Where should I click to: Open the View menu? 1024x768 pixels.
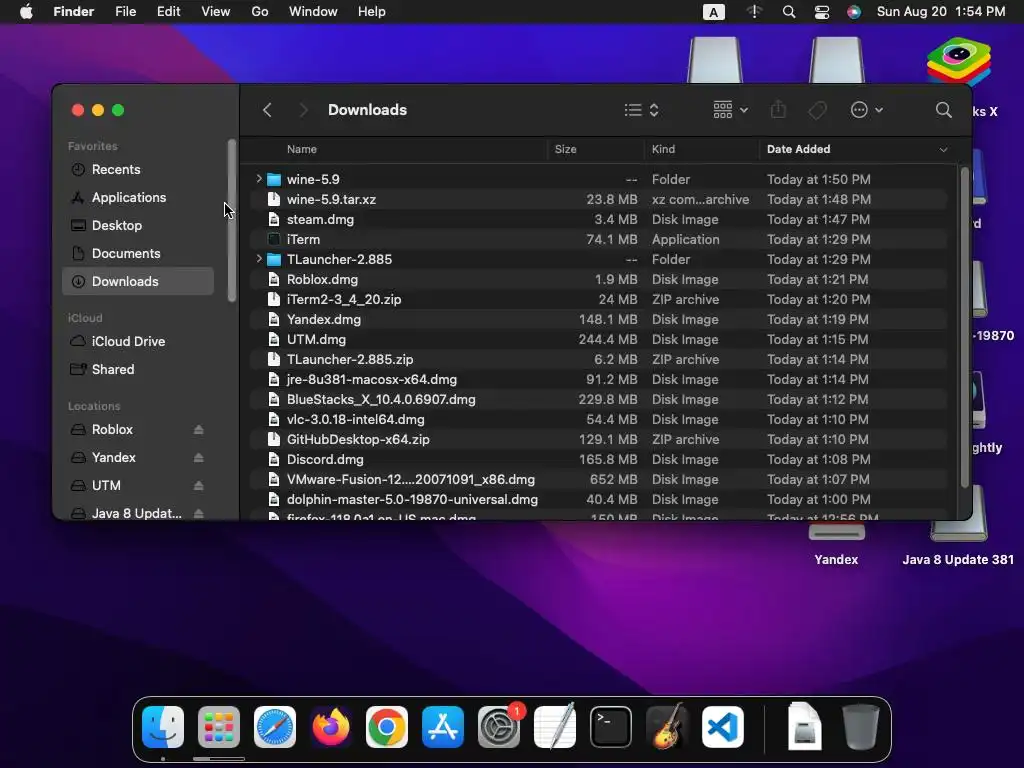(x=216, y=12)
